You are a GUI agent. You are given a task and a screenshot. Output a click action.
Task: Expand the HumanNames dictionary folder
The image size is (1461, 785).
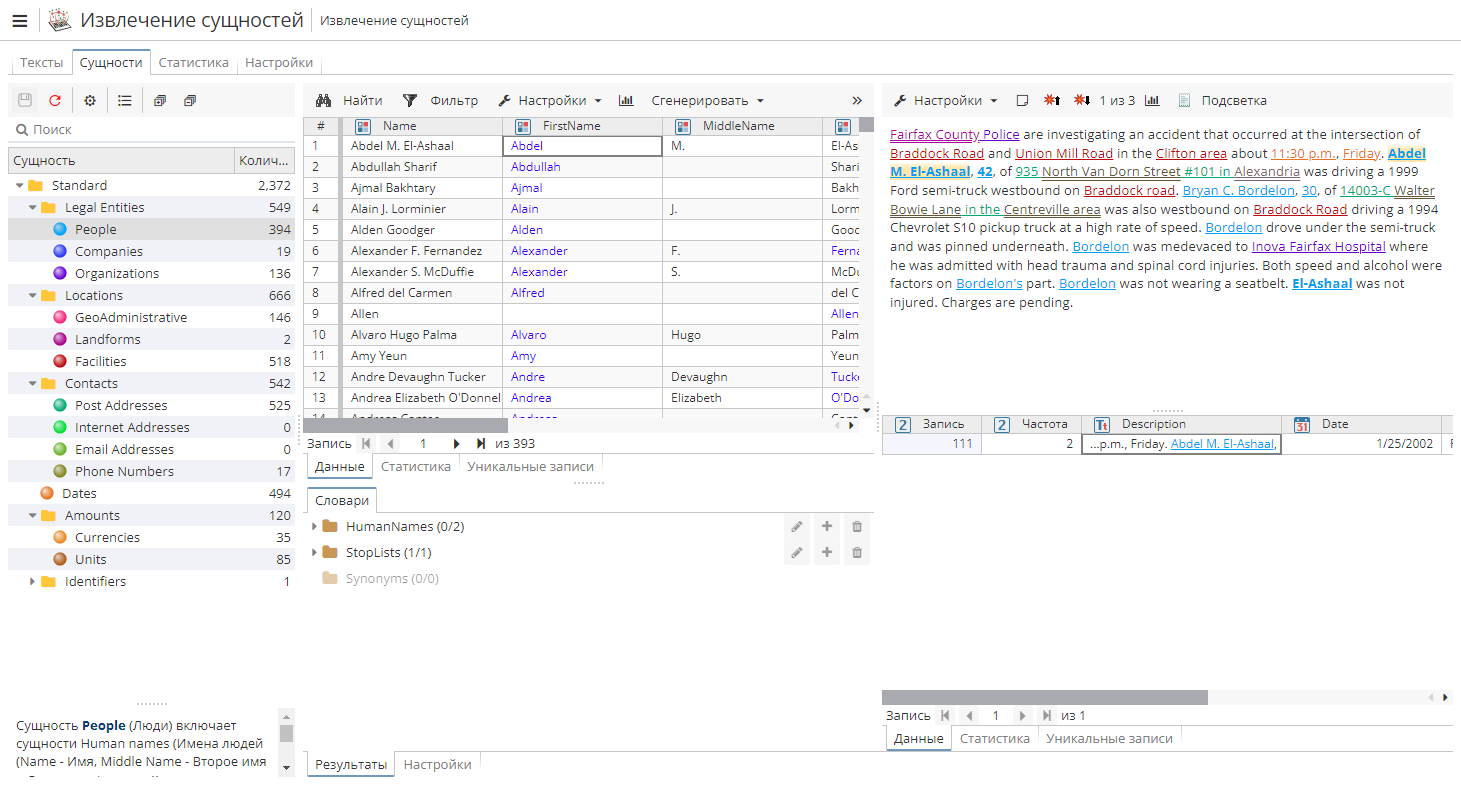coord(314,527)
